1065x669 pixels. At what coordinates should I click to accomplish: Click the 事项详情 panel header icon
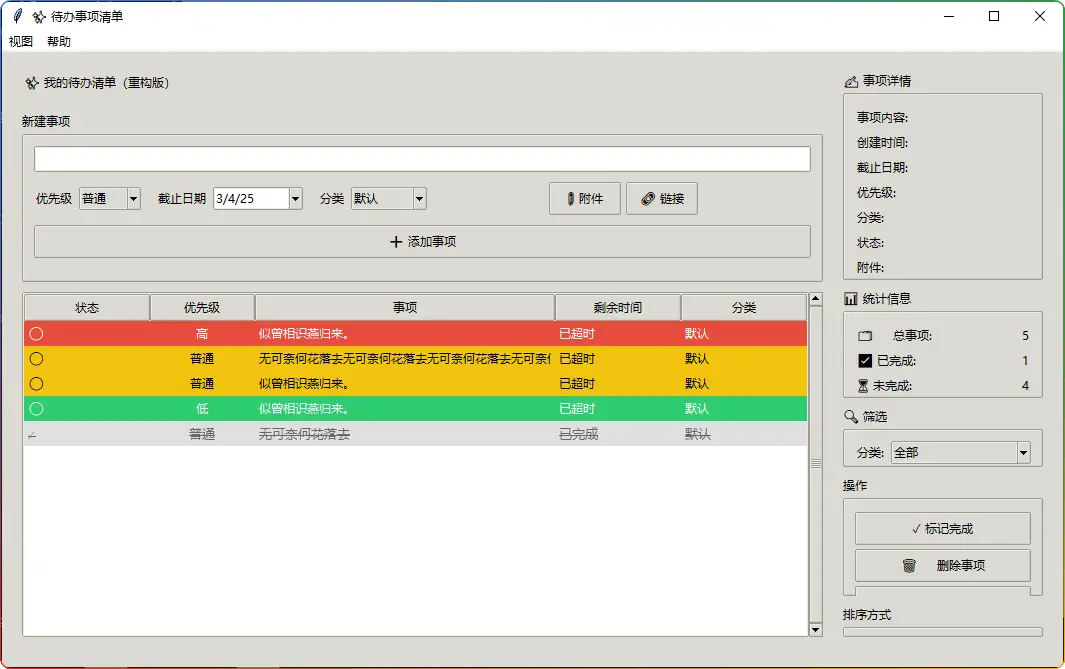coord(851,81)
